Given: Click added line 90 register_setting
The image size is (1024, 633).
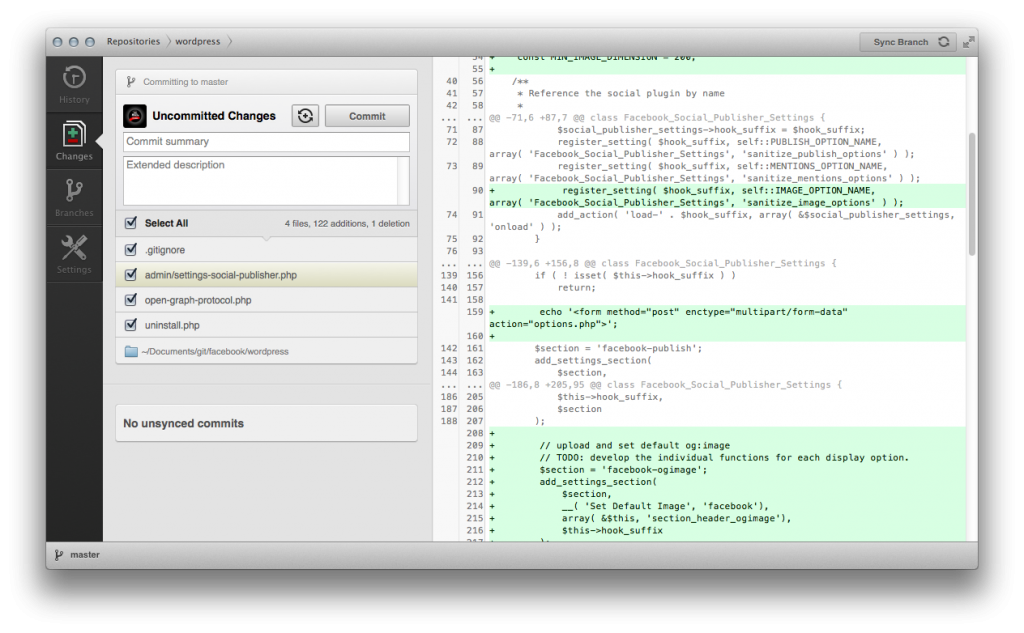Looking at the screenshot, I should click(727, 197).
